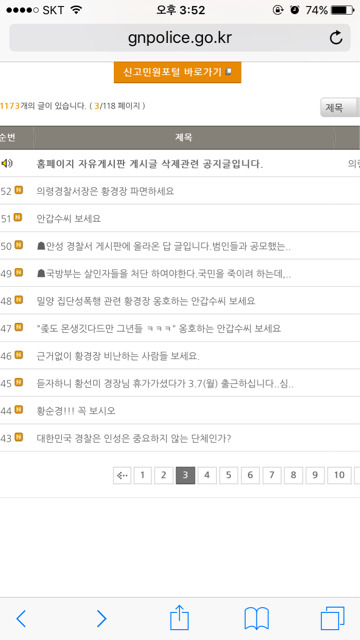Click the N badge on post 49
Viewport: 360px width, 640px height.
click(18, 273)
